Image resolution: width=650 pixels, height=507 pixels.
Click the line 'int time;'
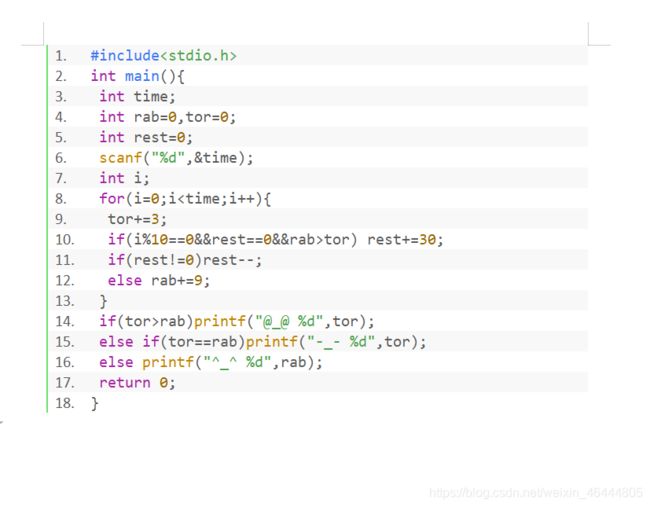click(x=137, y=97)
